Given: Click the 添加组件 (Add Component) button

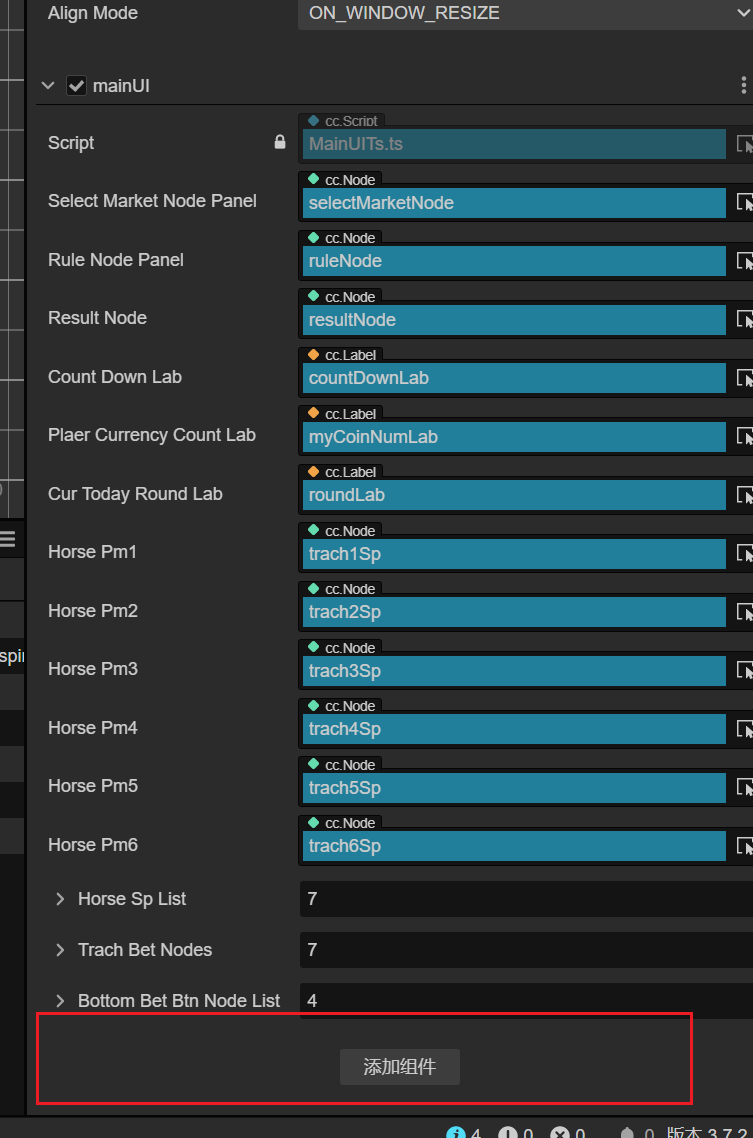Looking at the screenshot, I should [x=400, y=1067].
